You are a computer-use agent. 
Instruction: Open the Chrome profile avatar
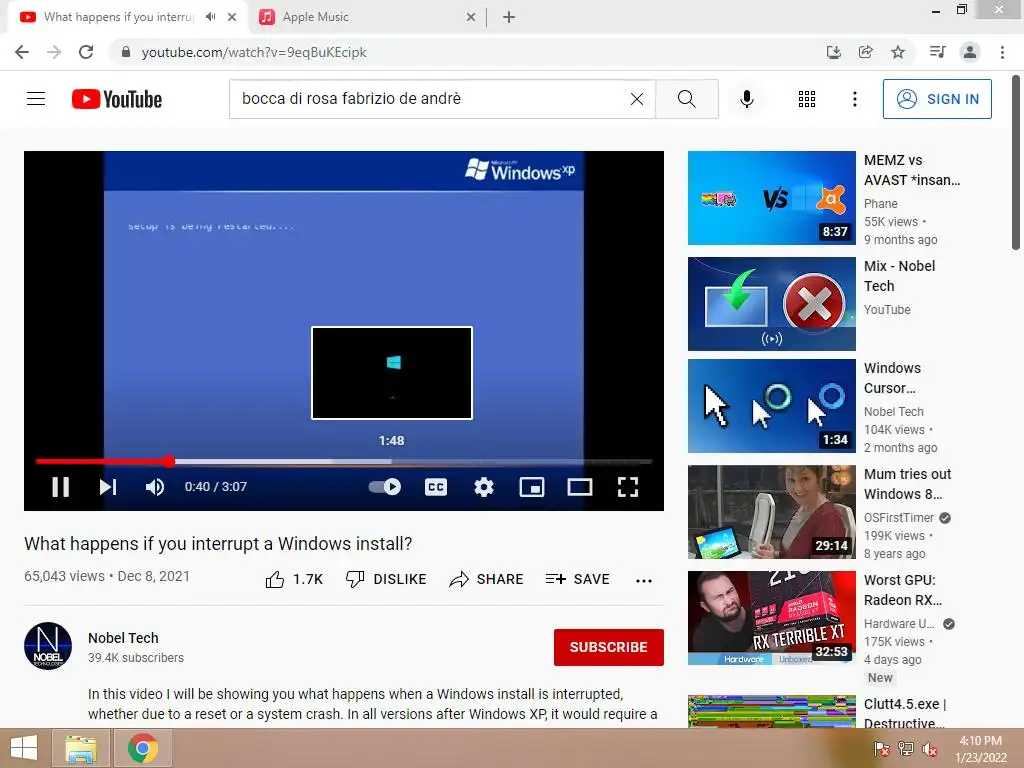970,52
